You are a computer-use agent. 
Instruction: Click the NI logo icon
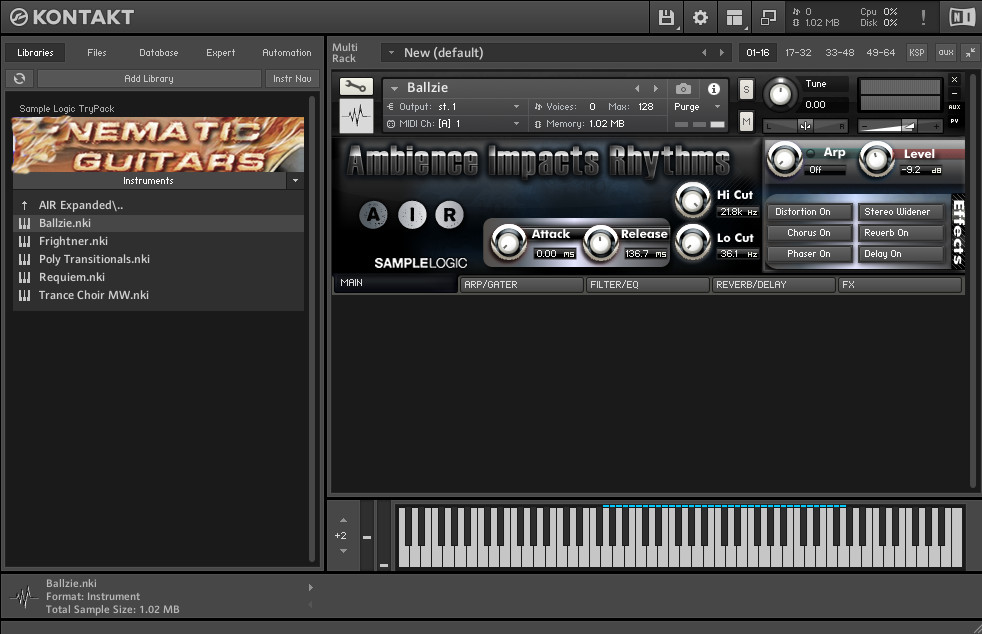pyautogui.click(x=961, y=18)
